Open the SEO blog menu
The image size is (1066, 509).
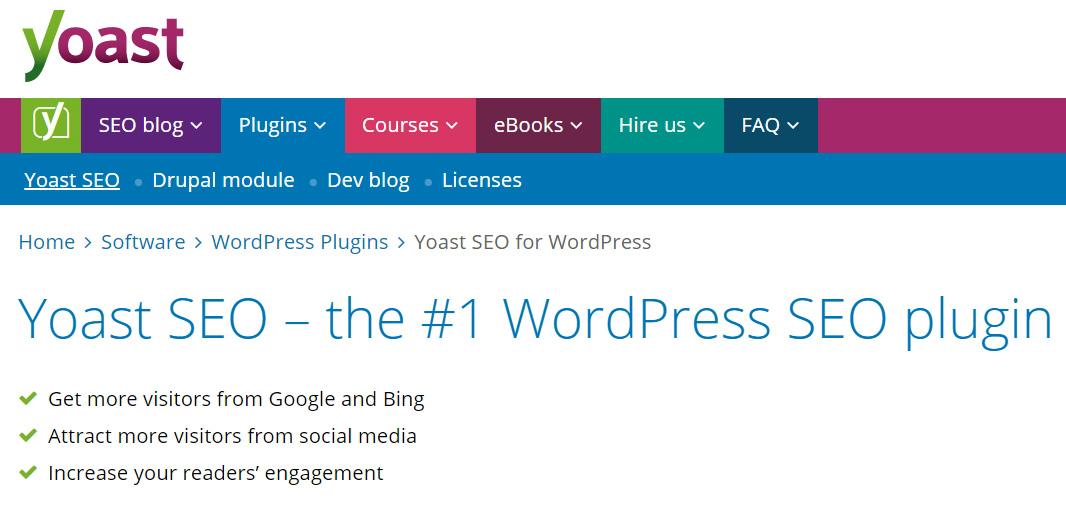coord(151,125)
